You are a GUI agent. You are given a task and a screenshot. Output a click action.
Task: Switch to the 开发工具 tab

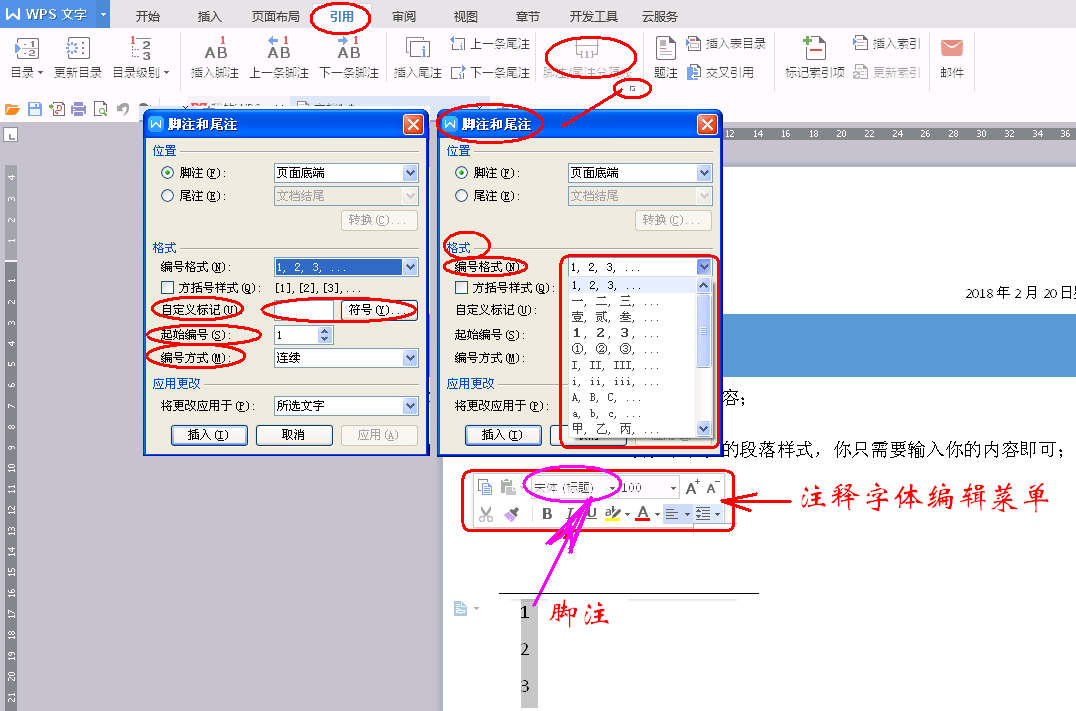pos(594,16)
